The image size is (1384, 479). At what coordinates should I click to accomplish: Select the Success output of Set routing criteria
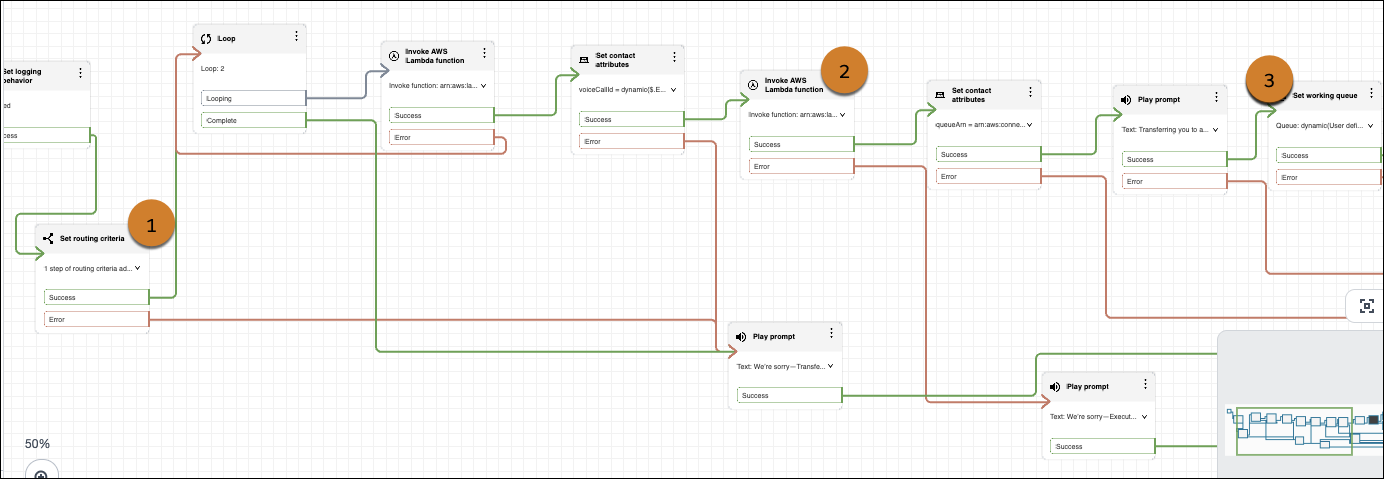(x=97, y=297)
